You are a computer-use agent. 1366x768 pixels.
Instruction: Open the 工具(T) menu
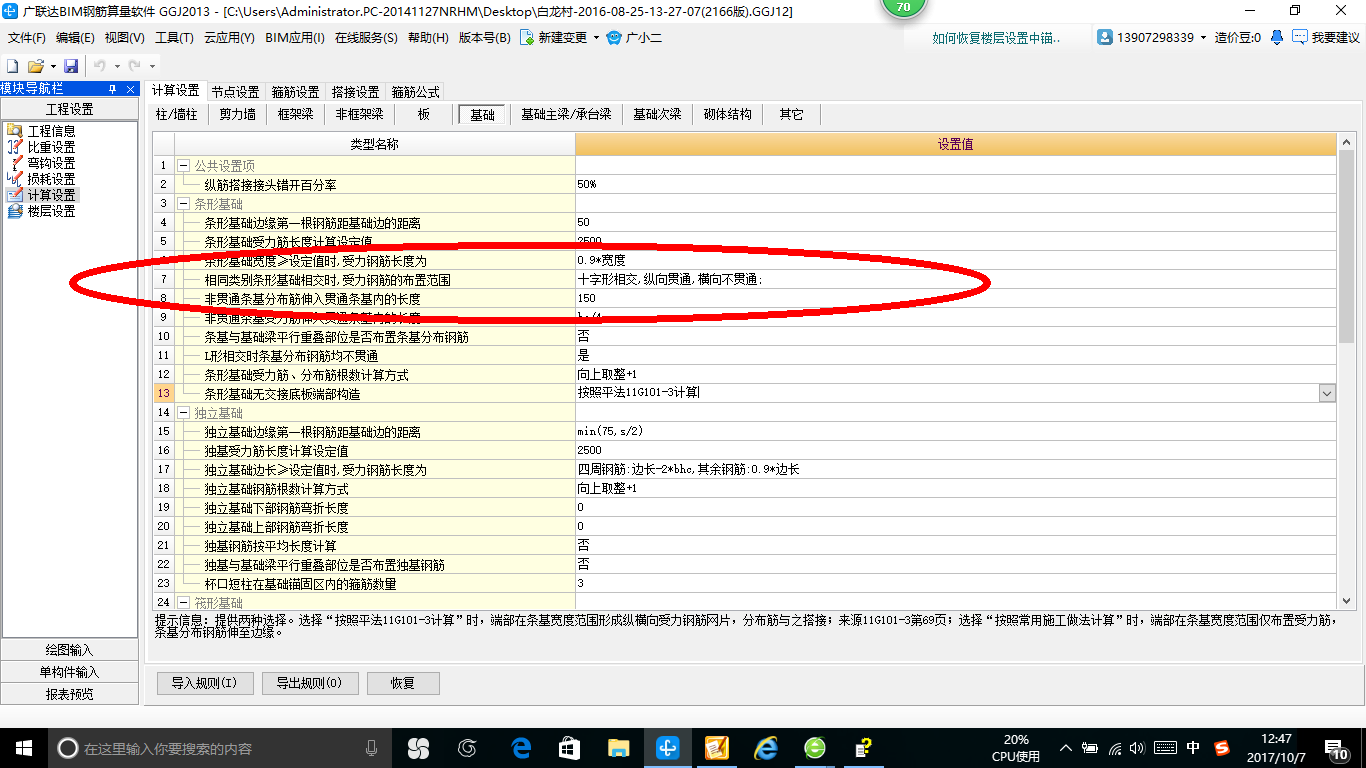pyautogui.click(x=174, y=38)
